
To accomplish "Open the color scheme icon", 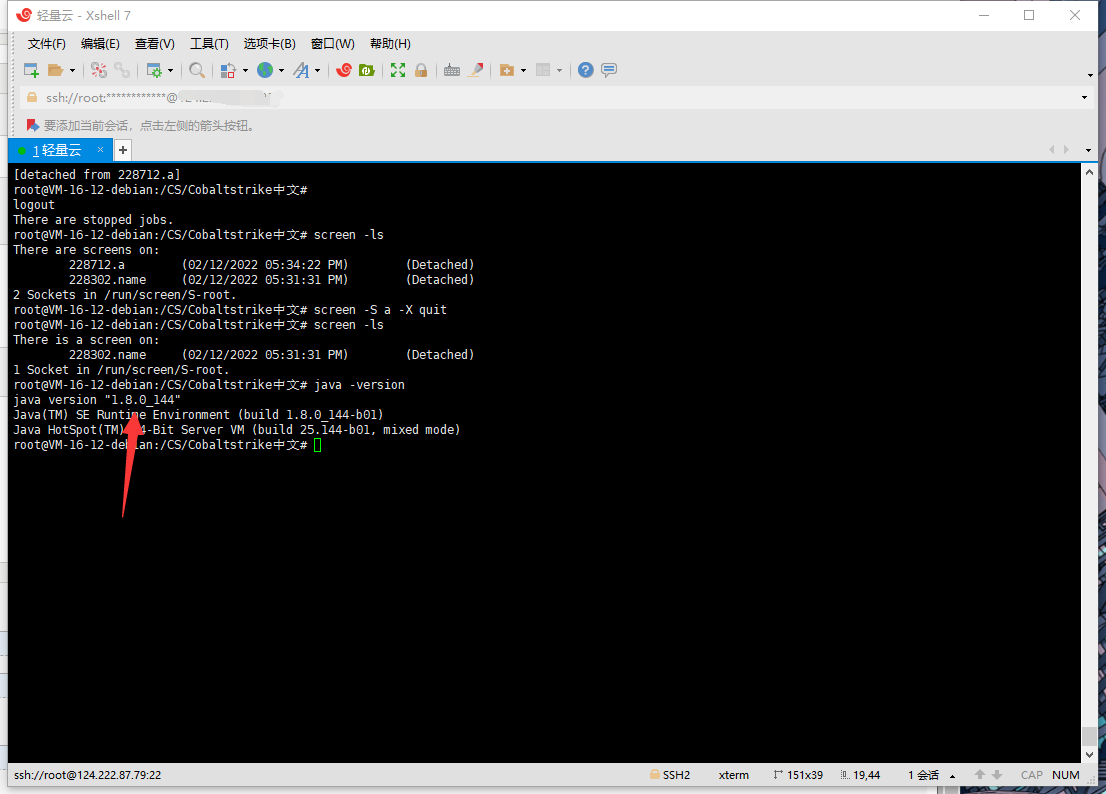I will 228,70.
